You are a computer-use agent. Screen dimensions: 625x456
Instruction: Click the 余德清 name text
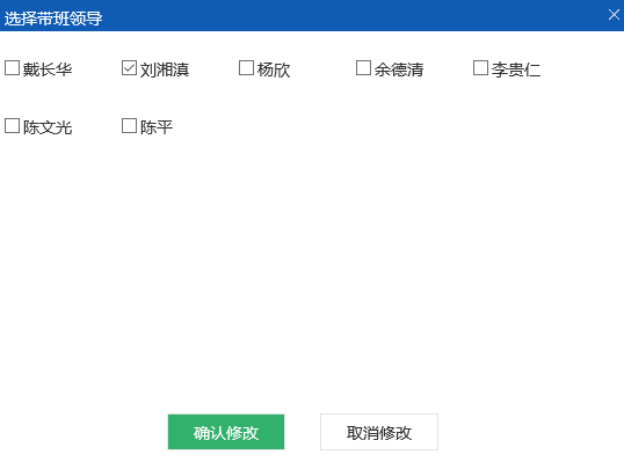[398, 70]
